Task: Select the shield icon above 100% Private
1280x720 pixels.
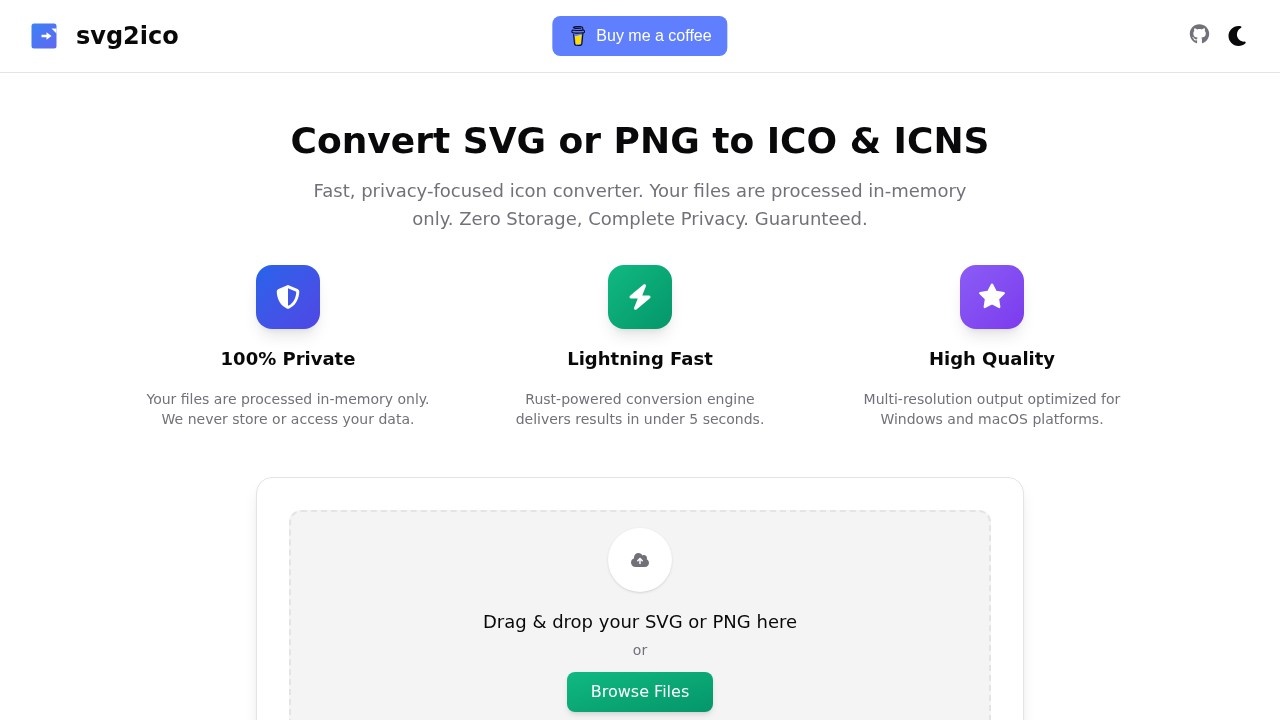Action: [288, 296]
